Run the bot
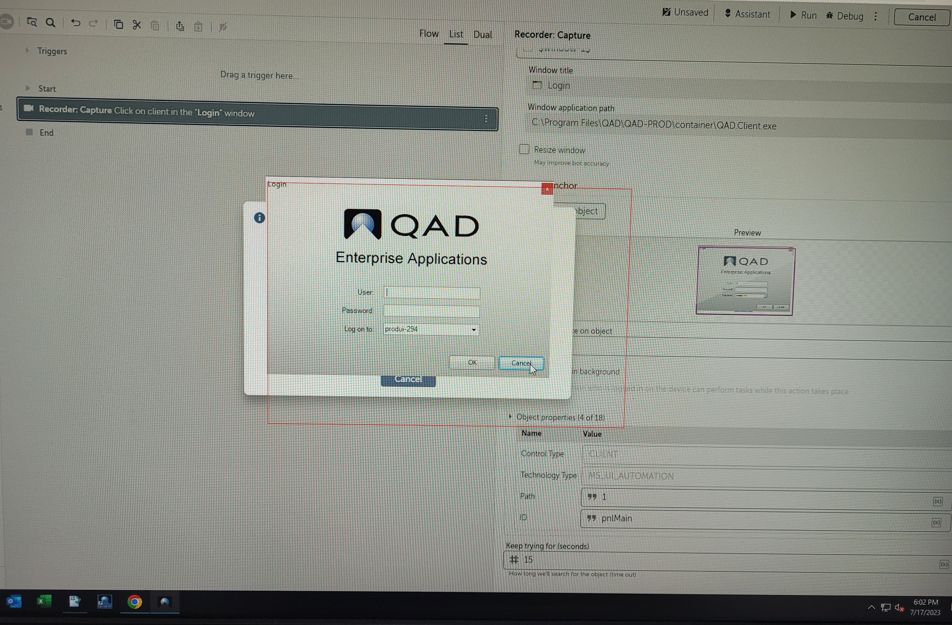The width and height of the screenshot is (952, 625). 803,15
